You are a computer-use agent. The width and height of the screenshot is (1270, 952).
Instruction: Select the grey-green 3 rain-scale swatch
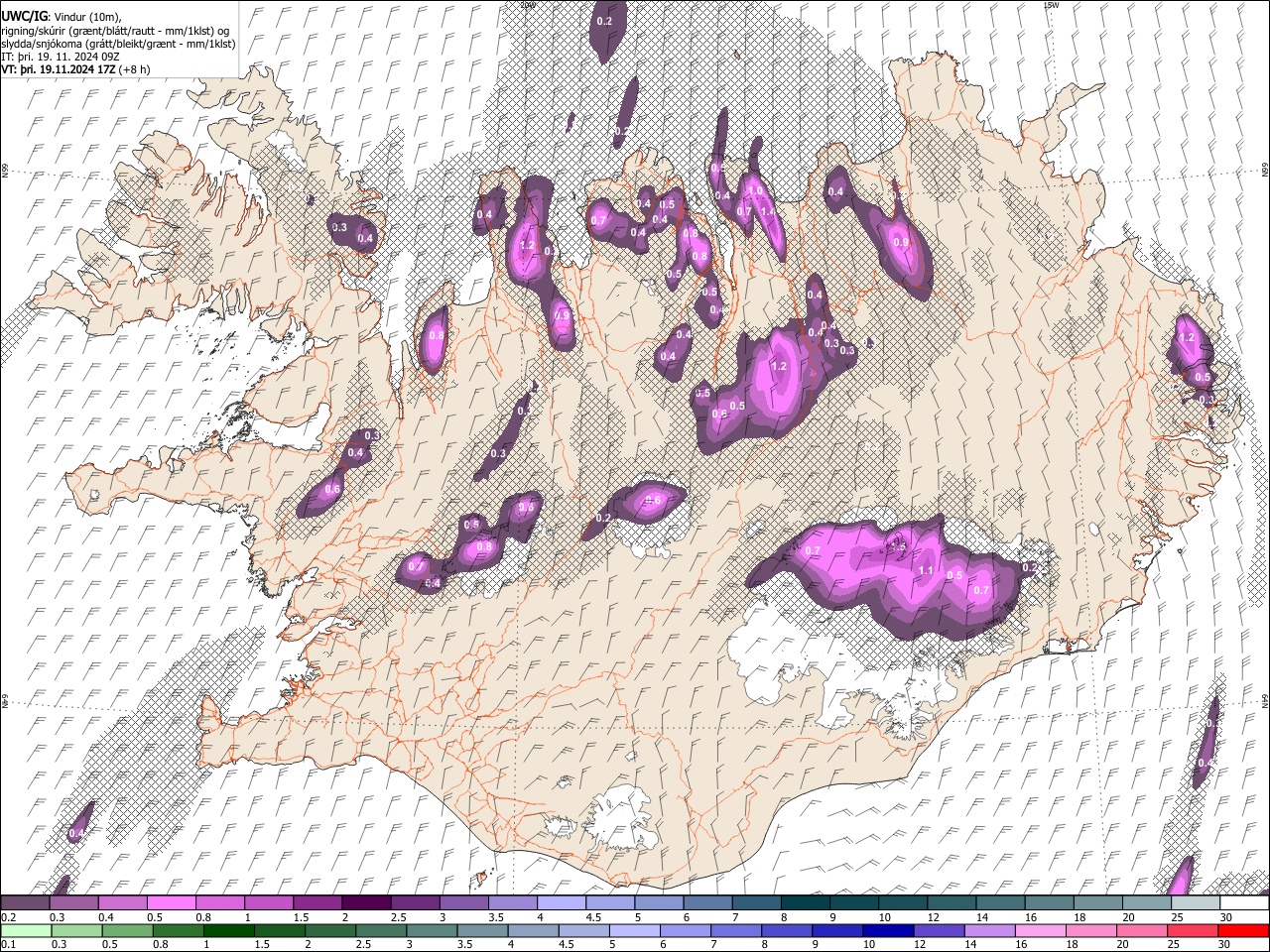point(431,930)
